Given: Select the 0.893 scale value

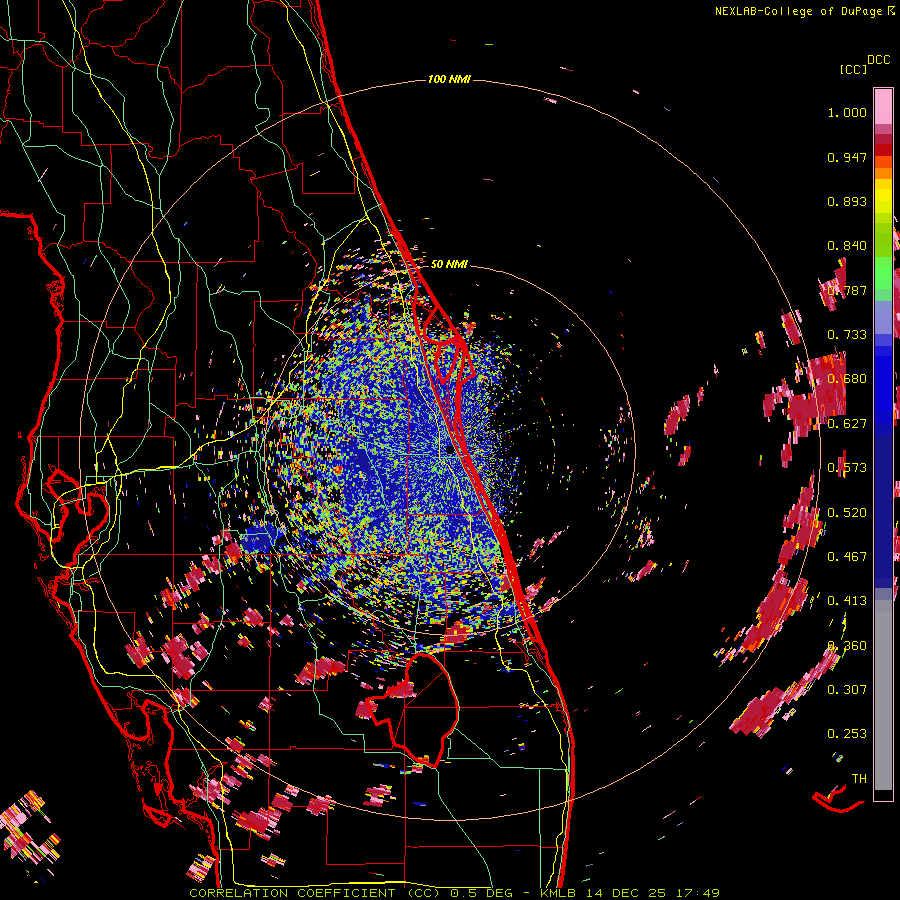Looking at the screenshot, I should tap(847, 201).
